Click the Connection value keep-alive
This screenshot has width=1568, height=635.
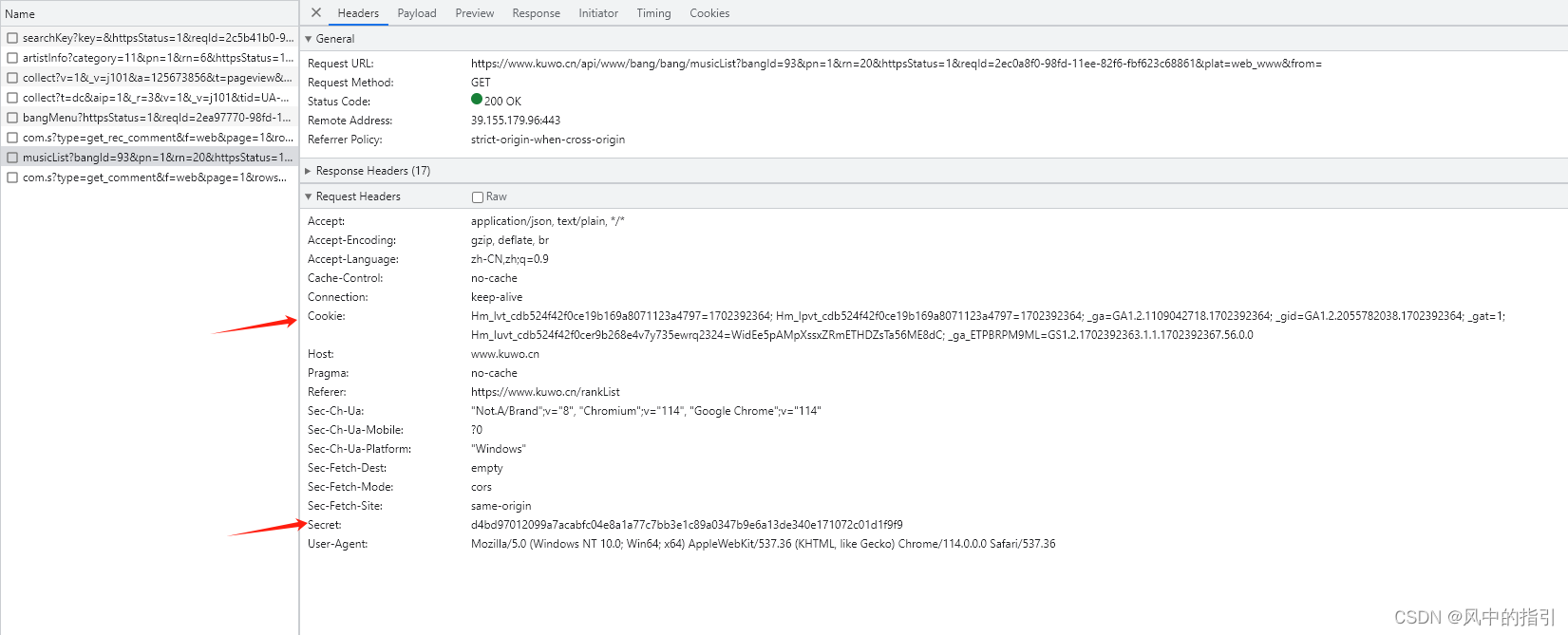[497, 297]
